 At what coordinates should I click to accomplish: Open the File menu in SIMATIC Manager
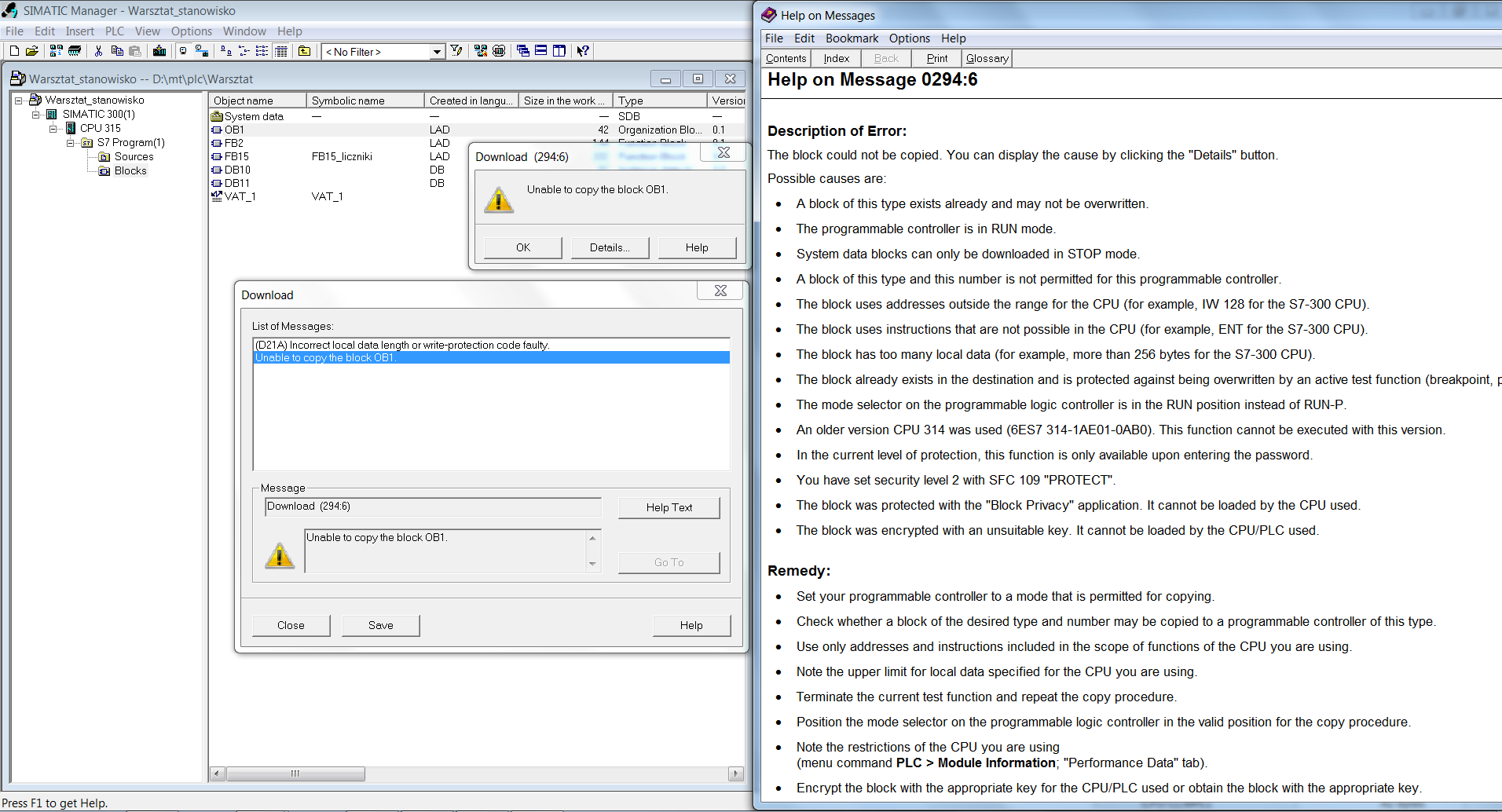click(x=14, y=31)
